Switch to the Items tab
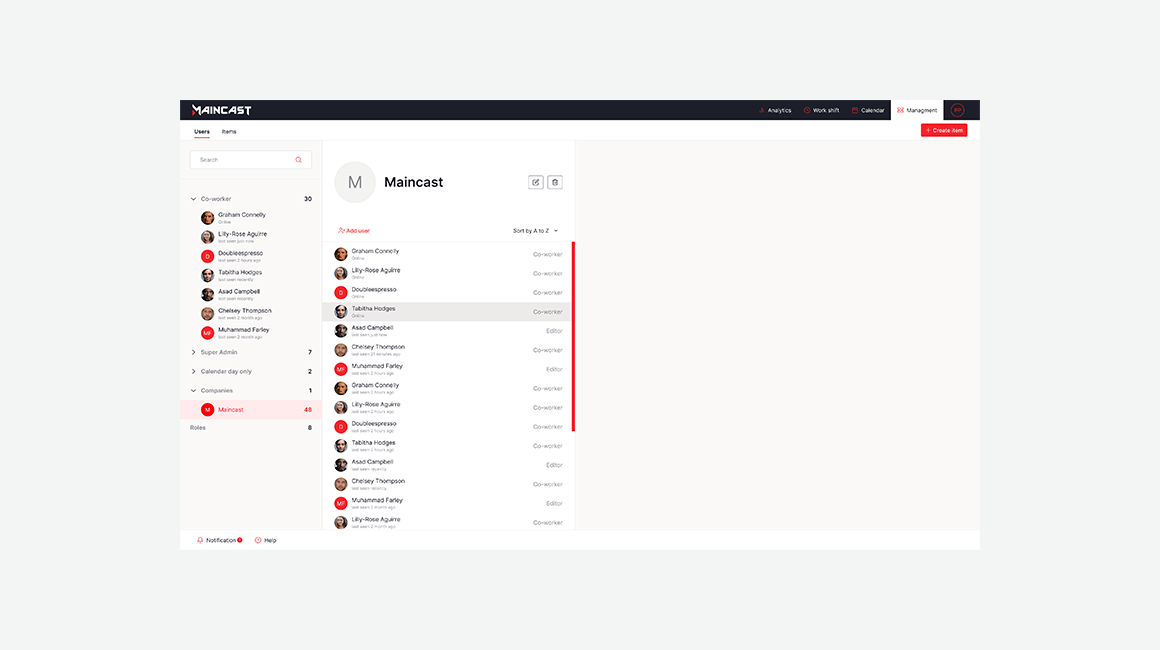The height and width of the screenshot is (650, 1160). pos(229,132)
